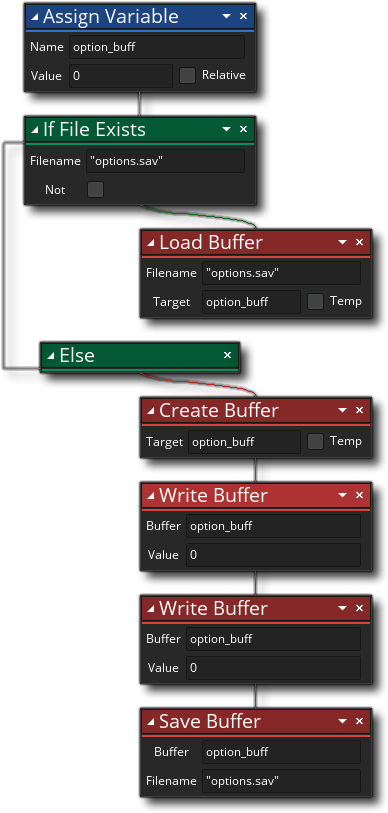Edit the Filename field in Save Buffer
Image resolution: width=388 pixels, height=813 pixels.
[x=281, y=780]
